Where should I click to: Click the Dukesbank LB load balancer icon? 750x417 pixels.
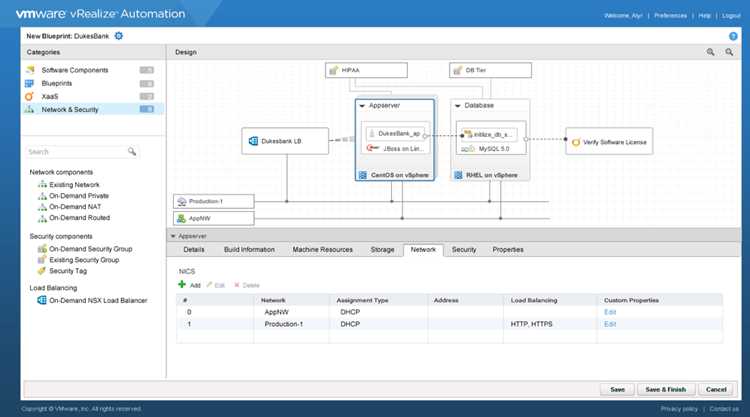tap(254, 141)
